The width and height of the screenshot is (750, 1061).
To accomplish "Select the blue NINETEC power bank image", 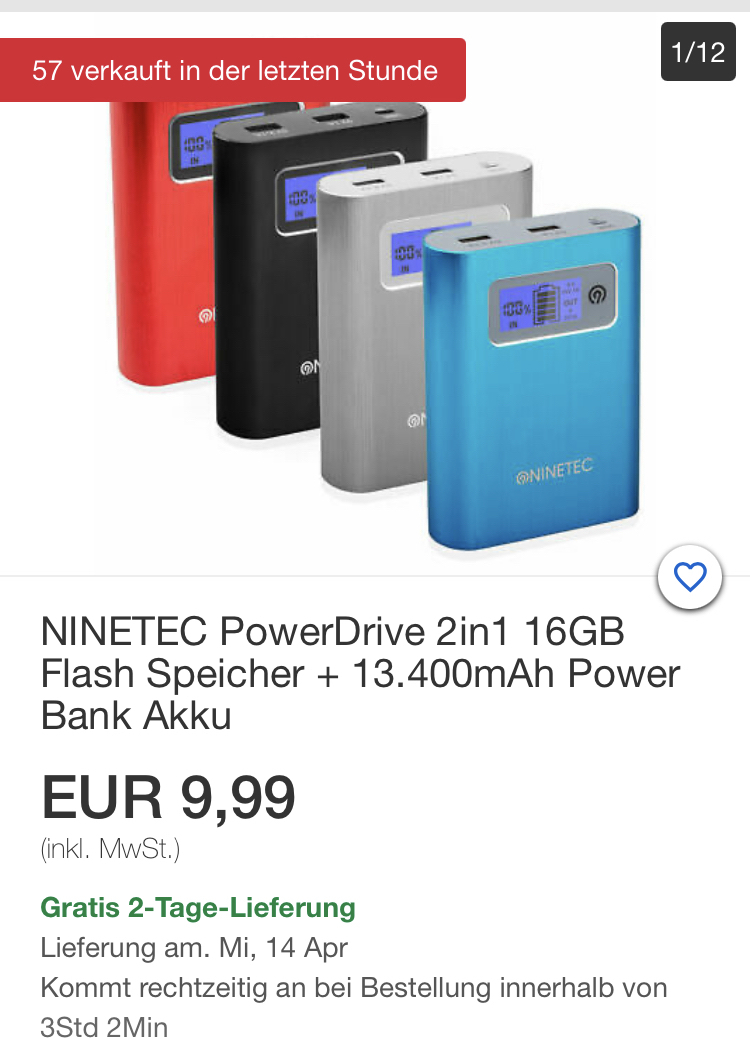I will [x=531, y=382].
